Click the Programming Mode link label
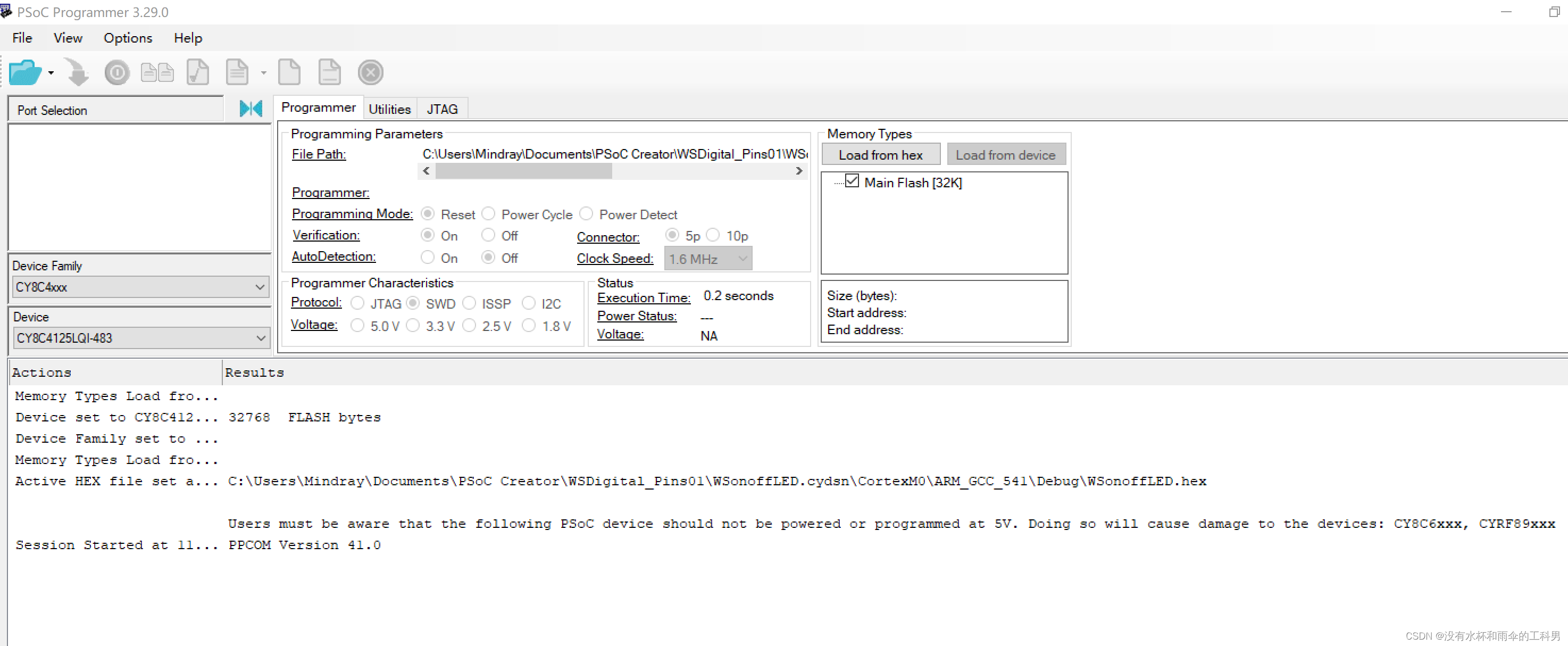Screen dimensions: 1568x646 point(352,214)
